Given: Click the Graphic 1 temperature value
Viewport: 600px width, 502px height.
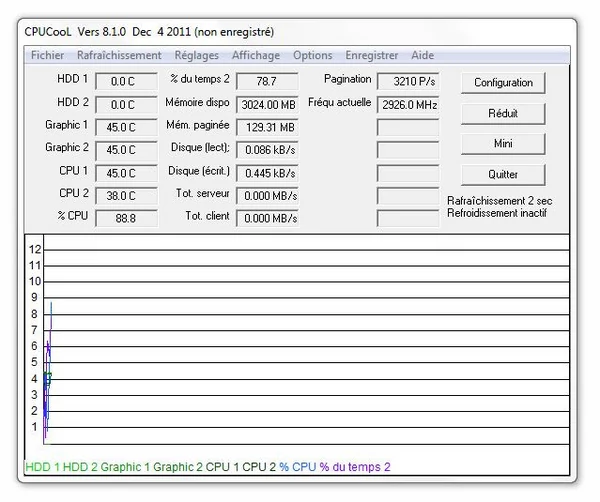Looking at the screenshot, I should coord(126,127).
